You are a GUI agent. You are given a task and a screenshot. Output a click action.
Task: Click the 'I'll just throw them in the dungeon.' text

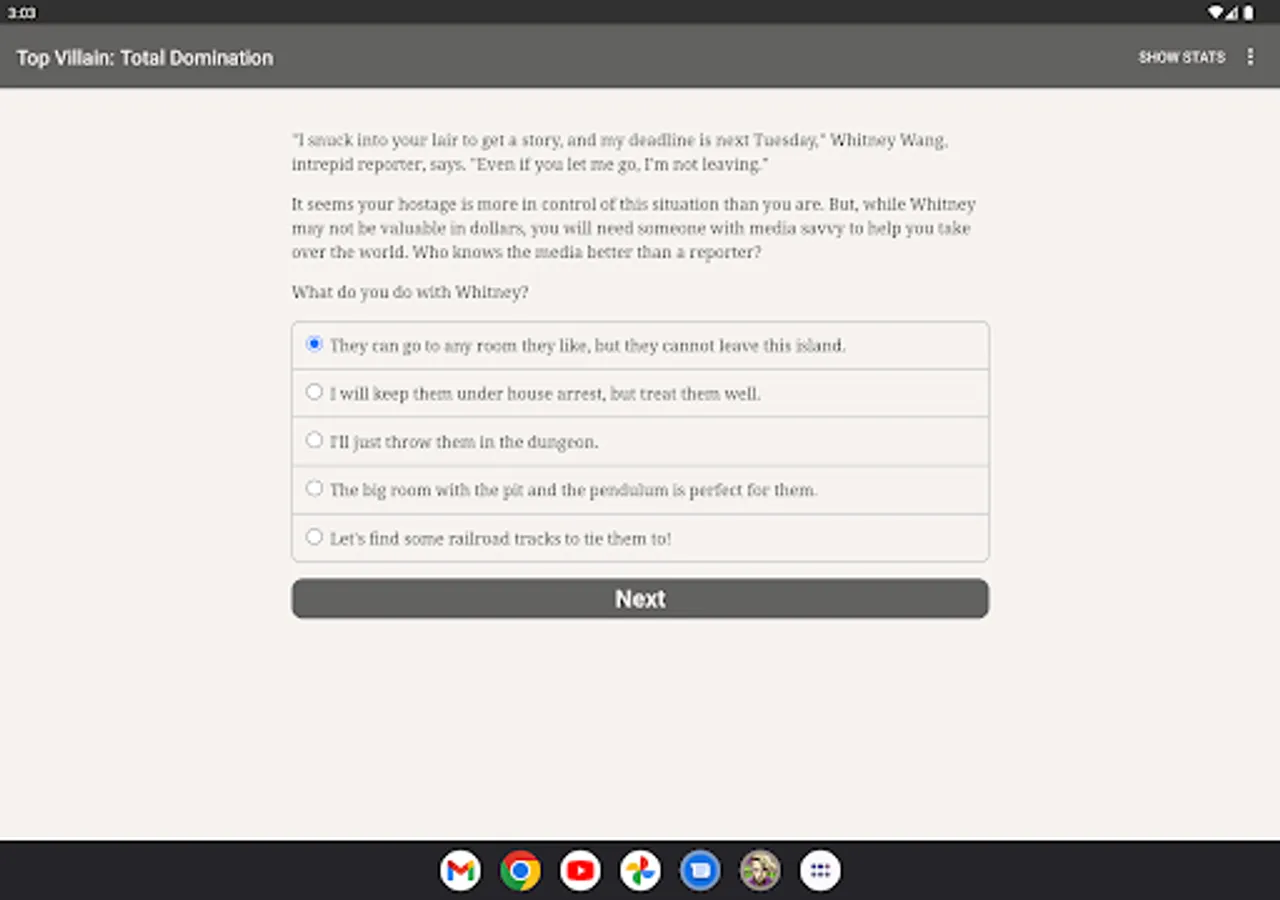[x=464, y=441]
